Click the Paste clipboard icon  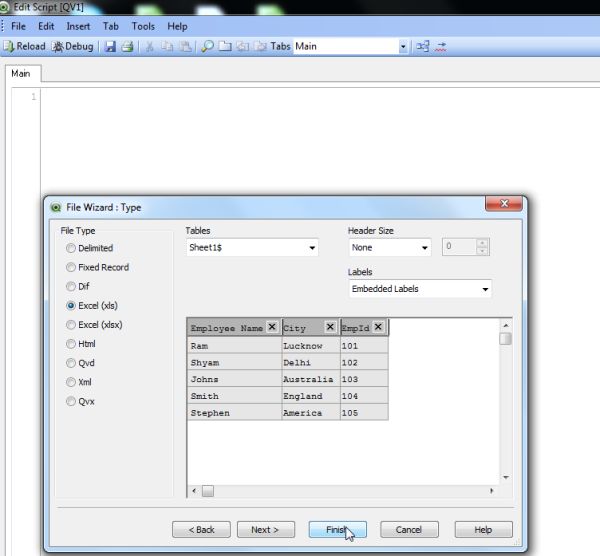(185, 46)
